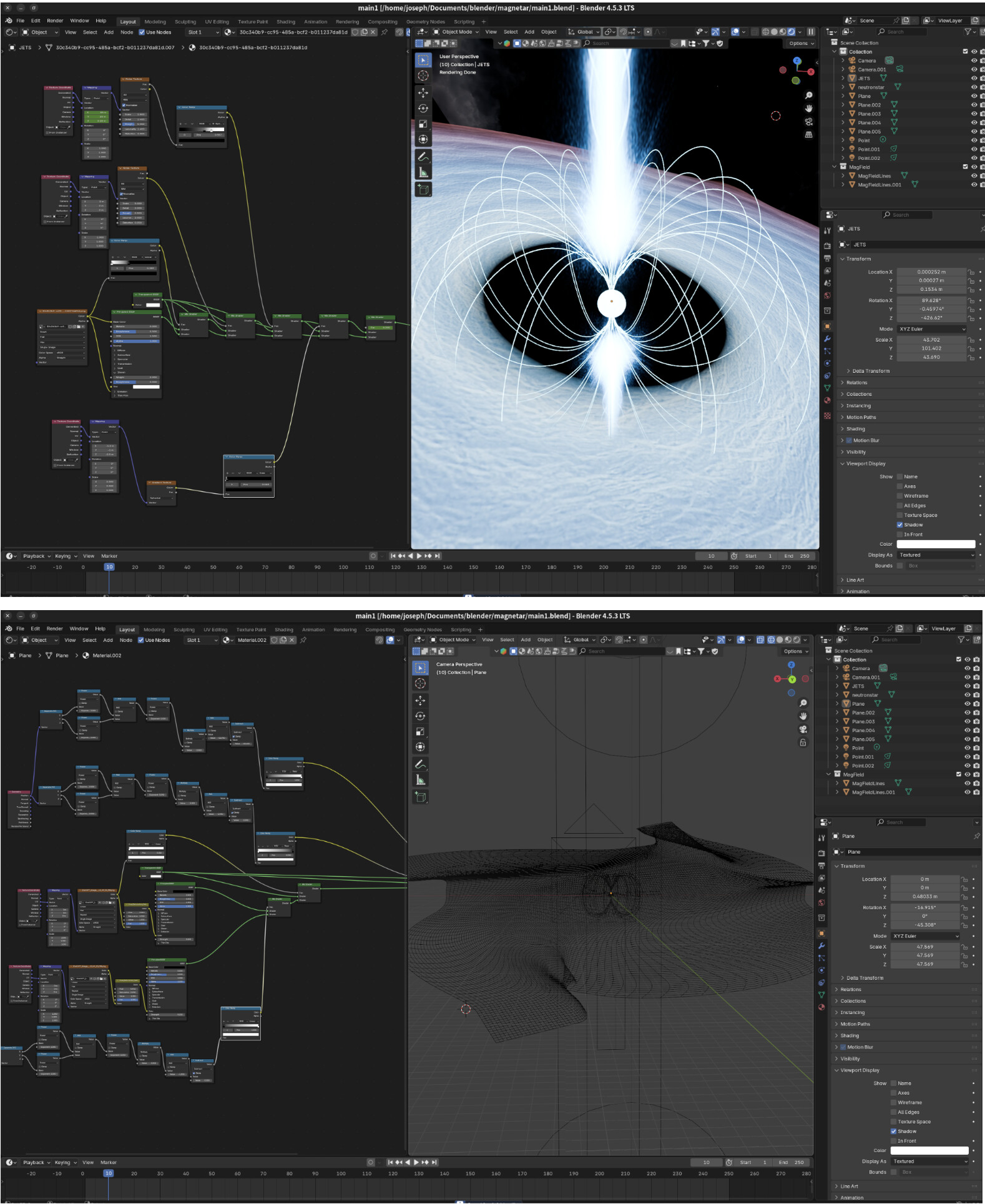Open the Edit menu in lower window
The width and height of the screenshot is (985, 1204).
click(x=36, y=629)
